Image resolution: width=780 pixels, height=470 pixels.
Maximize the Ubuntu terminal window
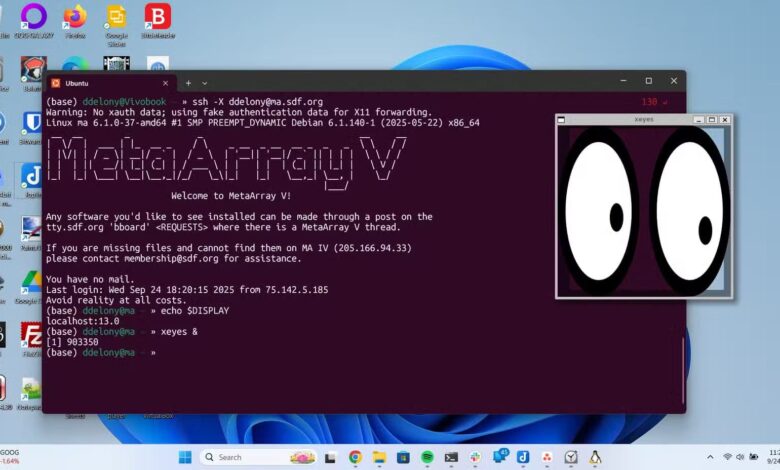click(x=649, y=81)
